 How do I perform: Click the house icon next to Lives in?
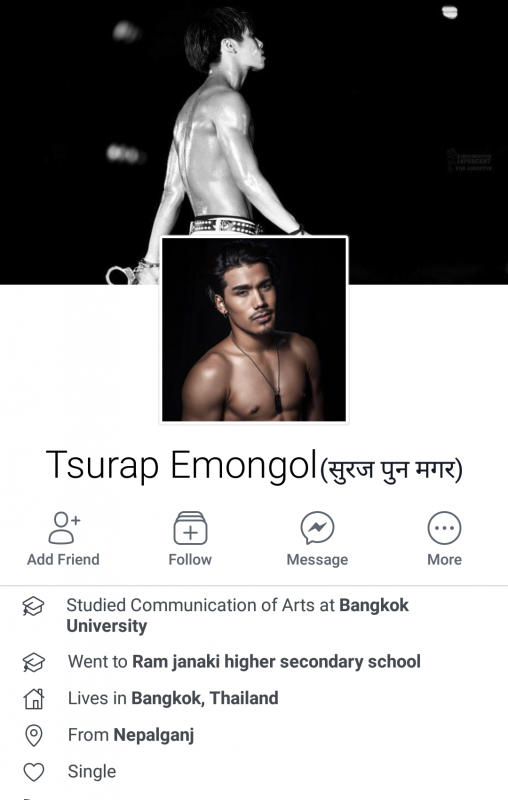point(34,698)
